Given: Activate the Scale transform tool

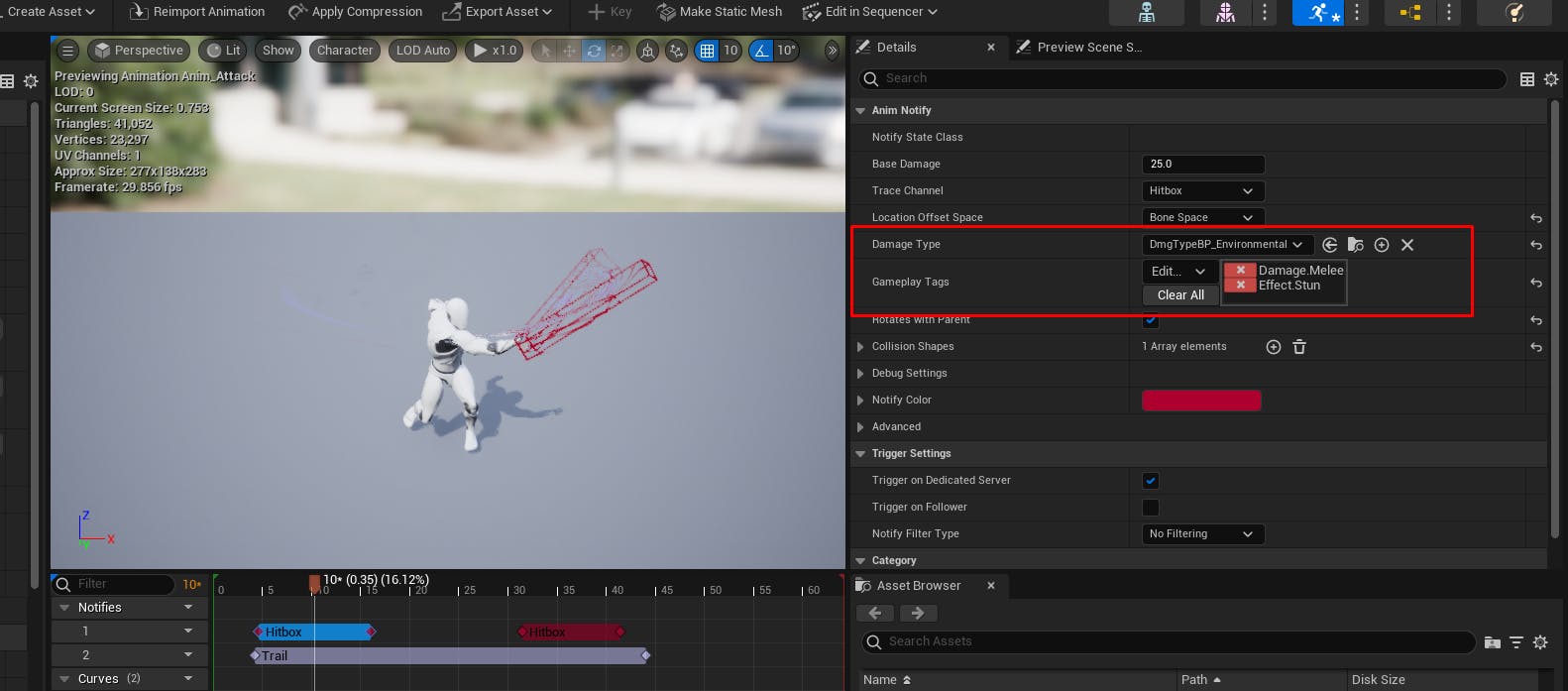Looking at the screenshot, I should (x=617, y=51).
